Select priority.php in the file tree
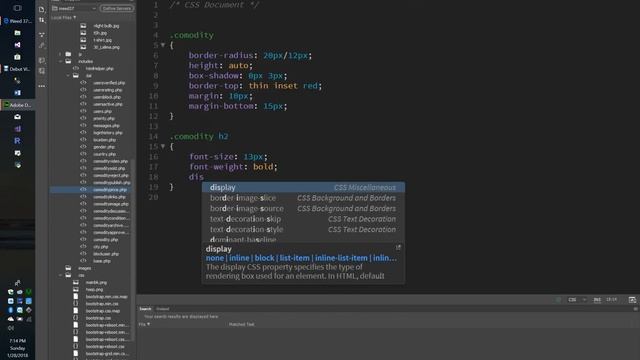 click(104, 118)
